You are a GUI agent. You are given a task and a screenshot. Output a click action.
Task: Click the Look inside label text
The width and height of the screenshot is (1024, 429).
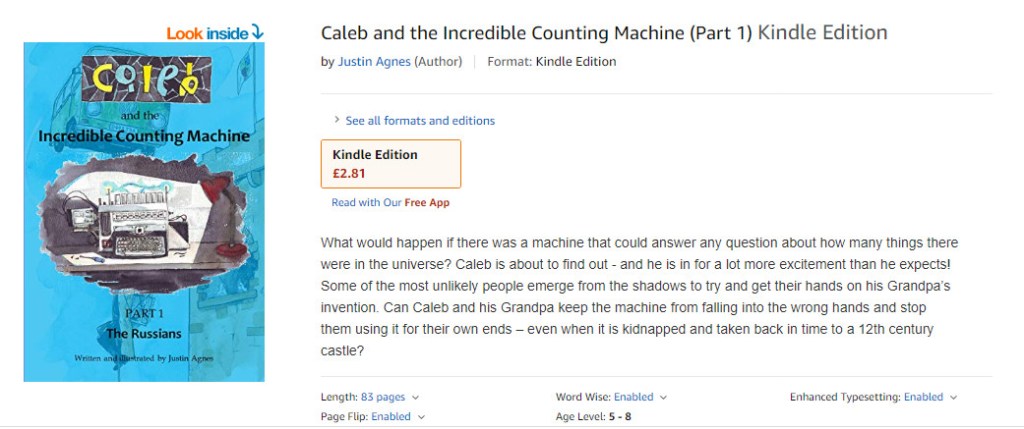point(207,33)
